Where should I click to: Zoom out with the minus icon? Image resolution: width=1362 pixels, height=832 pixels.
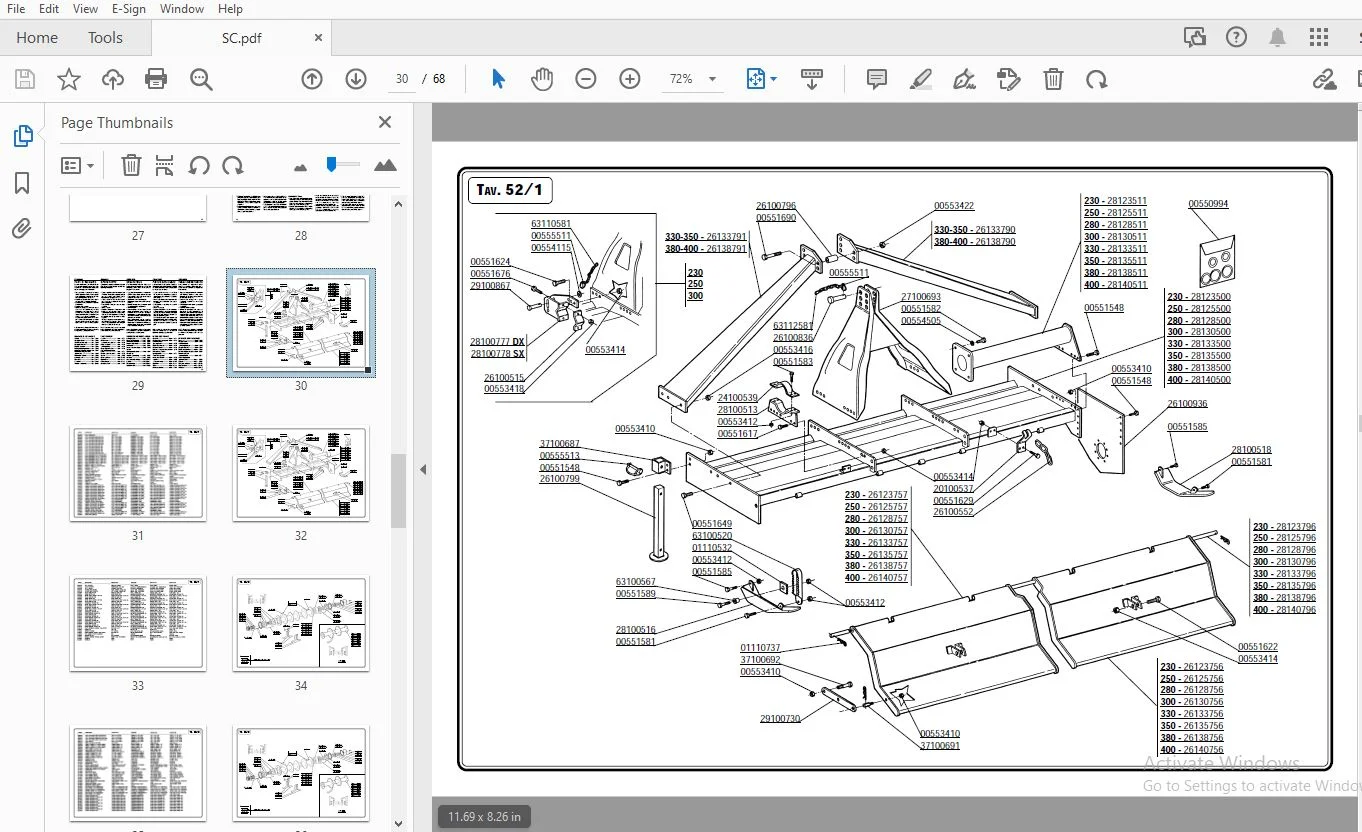(x=586, y=79)
